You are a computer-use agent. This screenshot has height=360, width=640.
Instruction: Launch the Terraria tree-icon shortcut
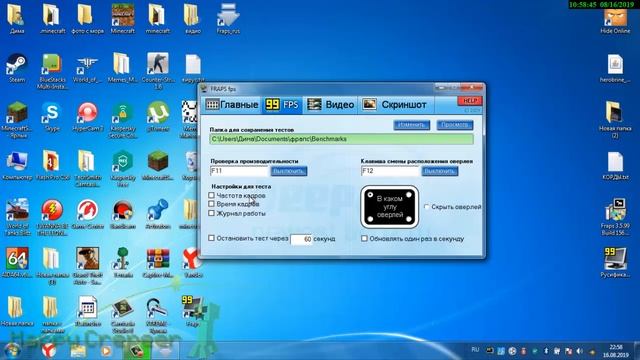[122, 263]
